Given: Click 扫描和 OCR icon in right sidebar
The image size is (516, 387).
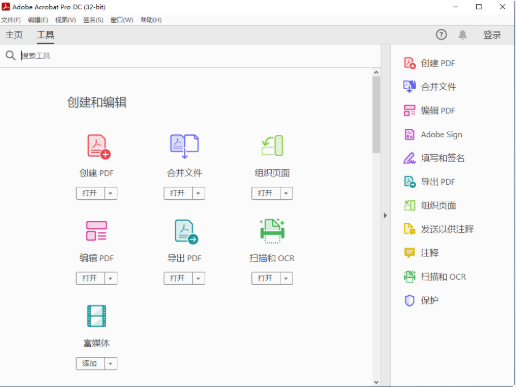Looking at the screenshot, I should point(409,276).
